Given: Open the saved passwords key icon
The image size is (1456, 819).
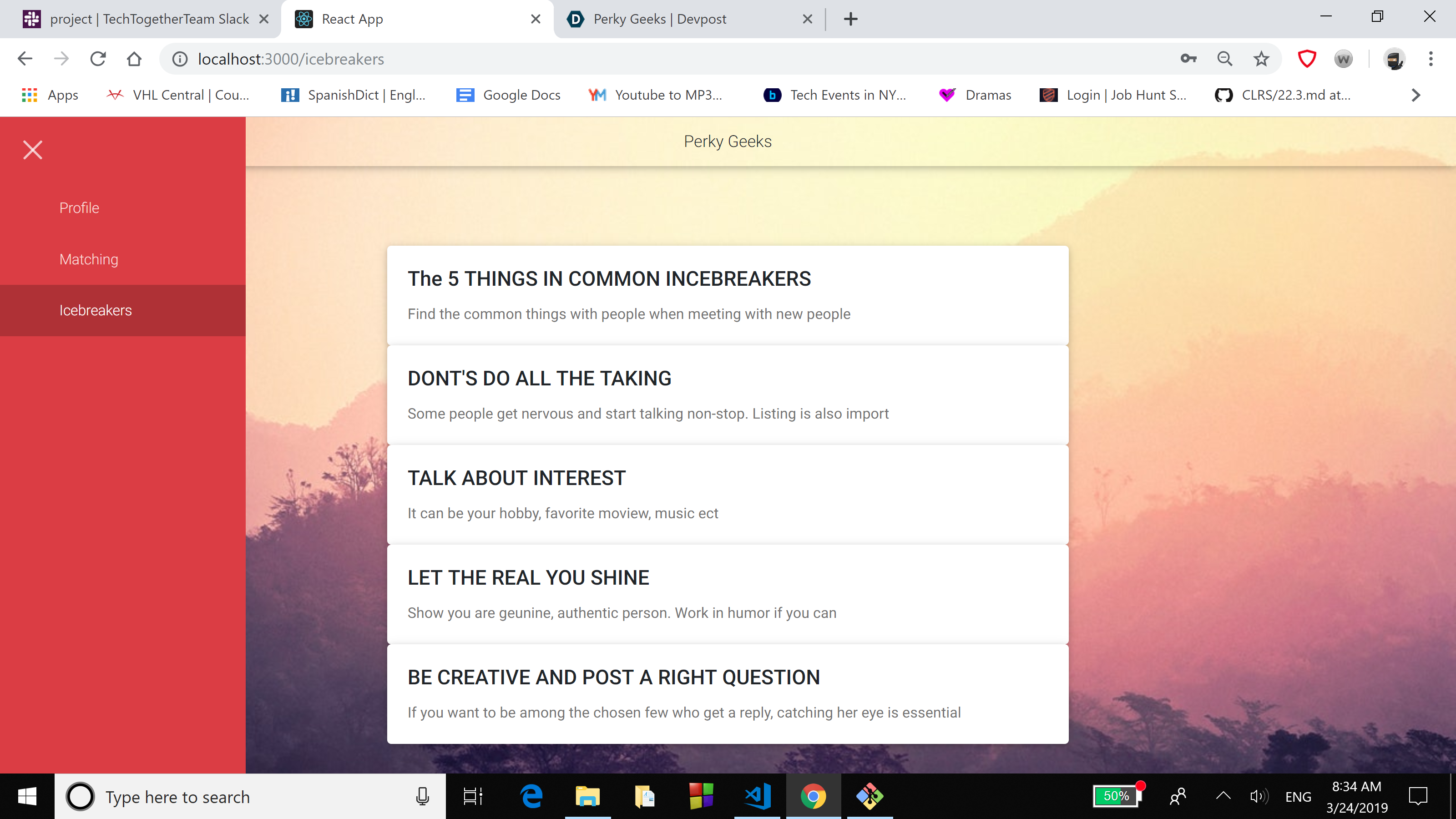Looking at the screenshot, I should coord(1188,59).
